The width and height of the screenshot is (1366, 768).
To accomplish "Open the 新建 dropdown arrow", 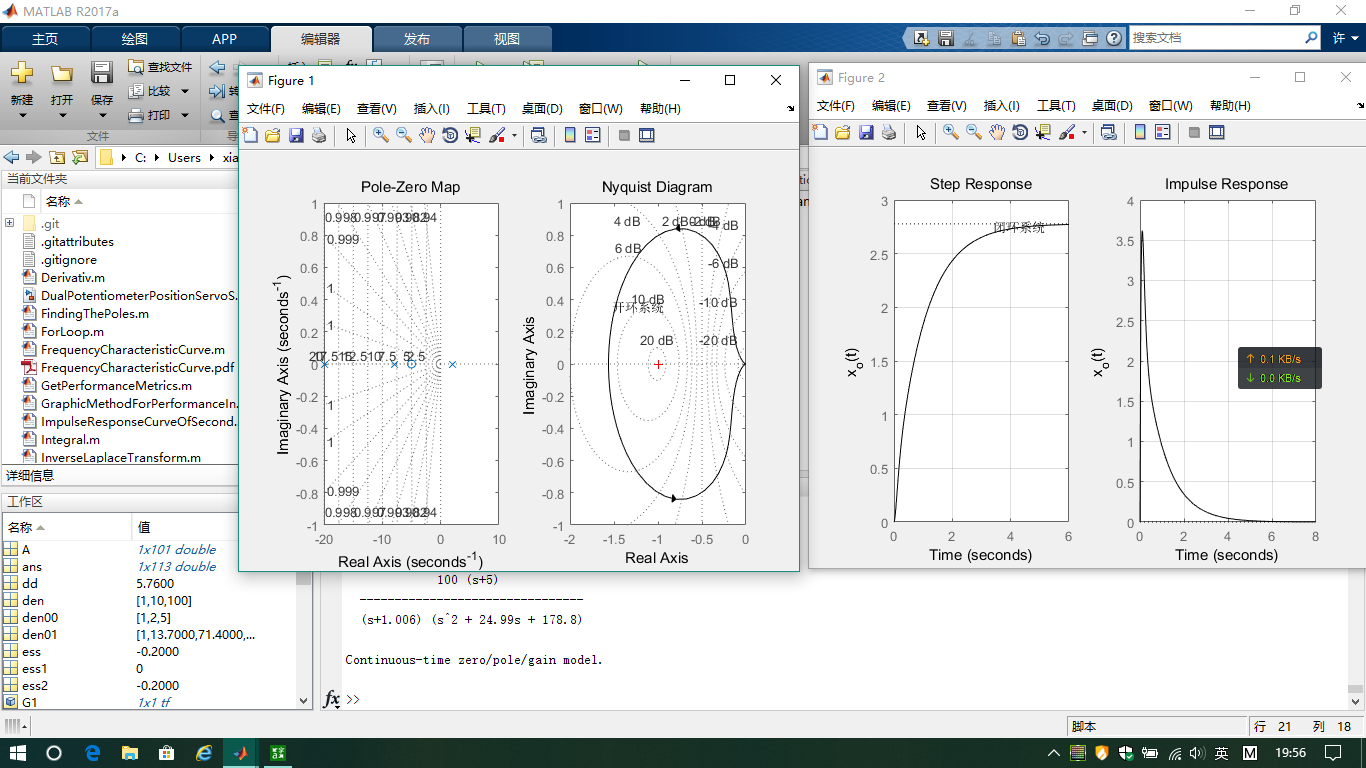I will pyautogui.click(x=22, y=115).
